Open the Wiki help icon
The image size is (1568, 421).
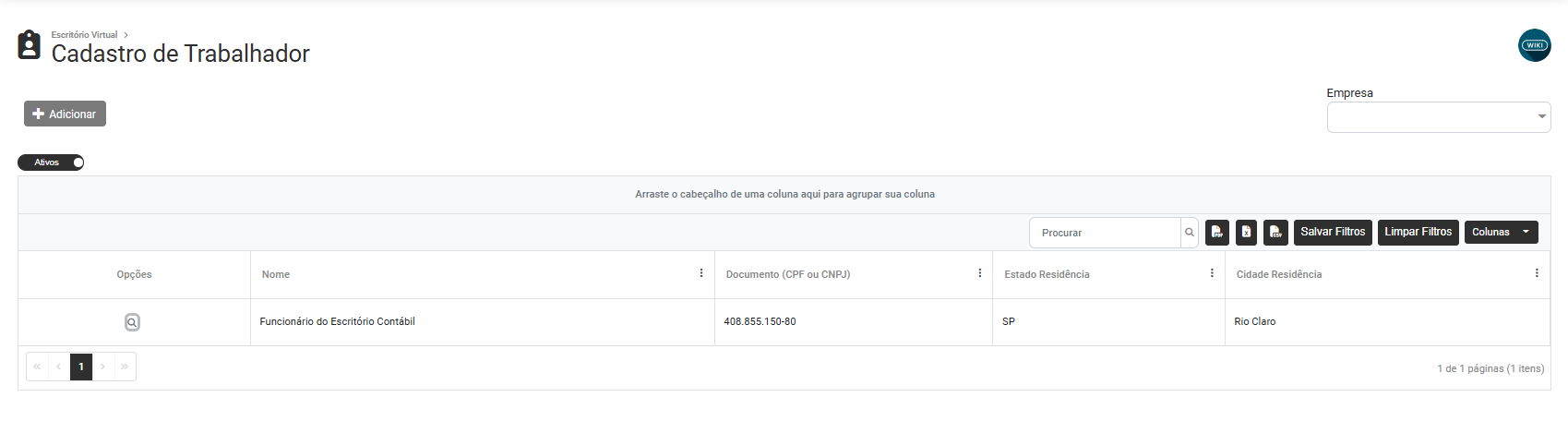click(1534, 45)
